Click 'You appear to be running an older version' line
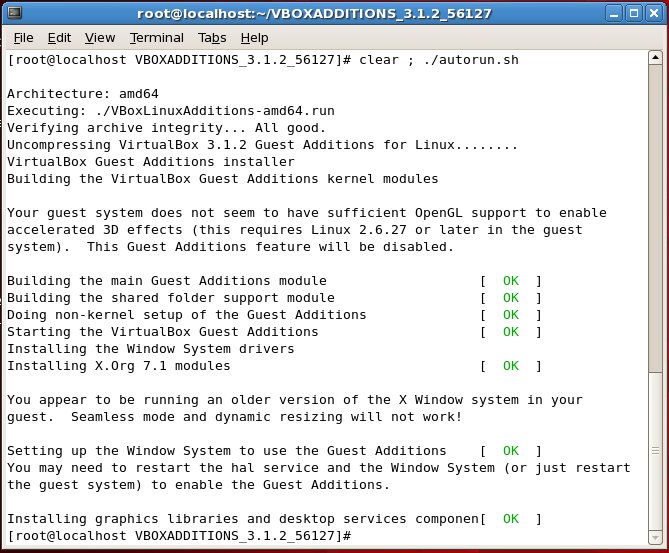 (x=295, y=400)
